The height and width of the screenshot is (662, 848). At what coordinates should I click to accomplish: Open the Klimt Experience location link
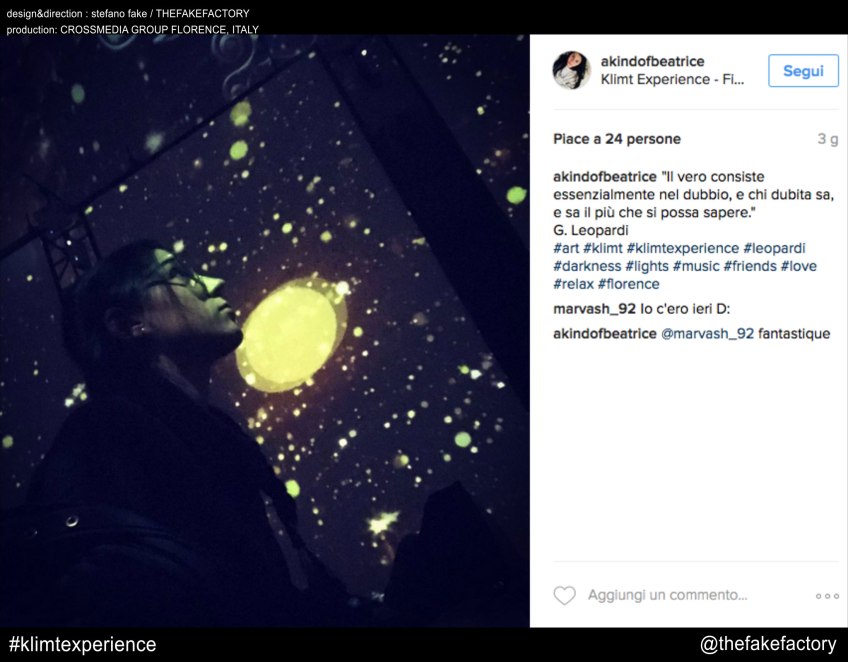672,80
